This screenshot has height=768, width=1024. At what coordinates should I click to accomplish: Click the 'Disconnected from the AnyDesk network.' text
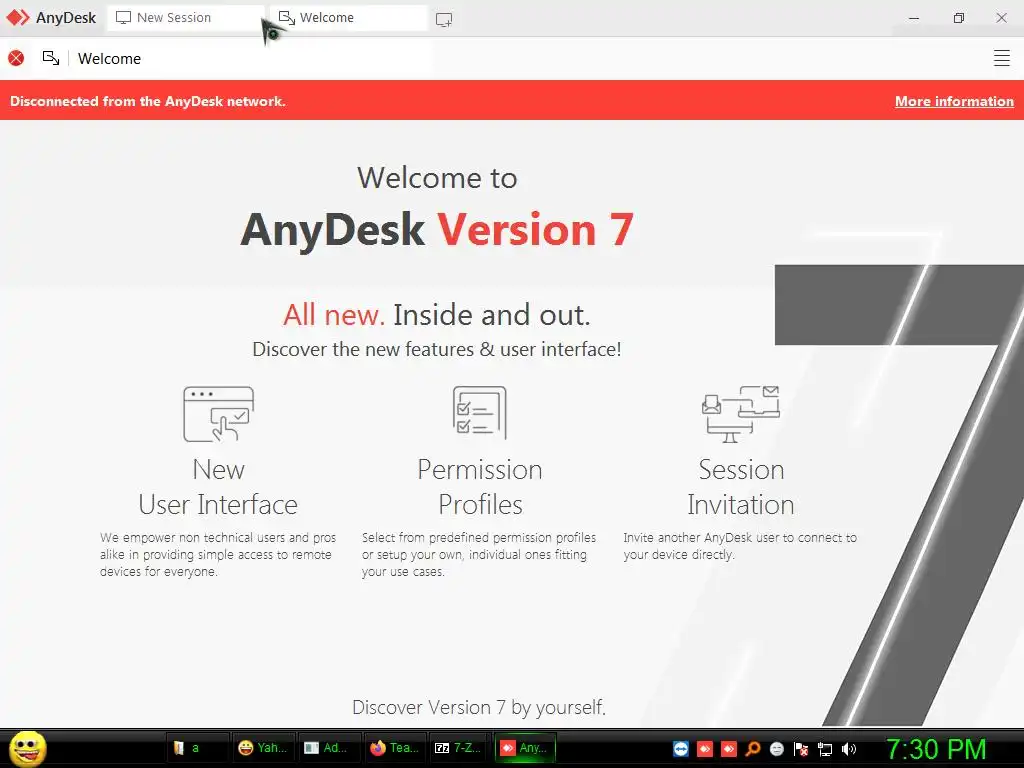(148, 101)
